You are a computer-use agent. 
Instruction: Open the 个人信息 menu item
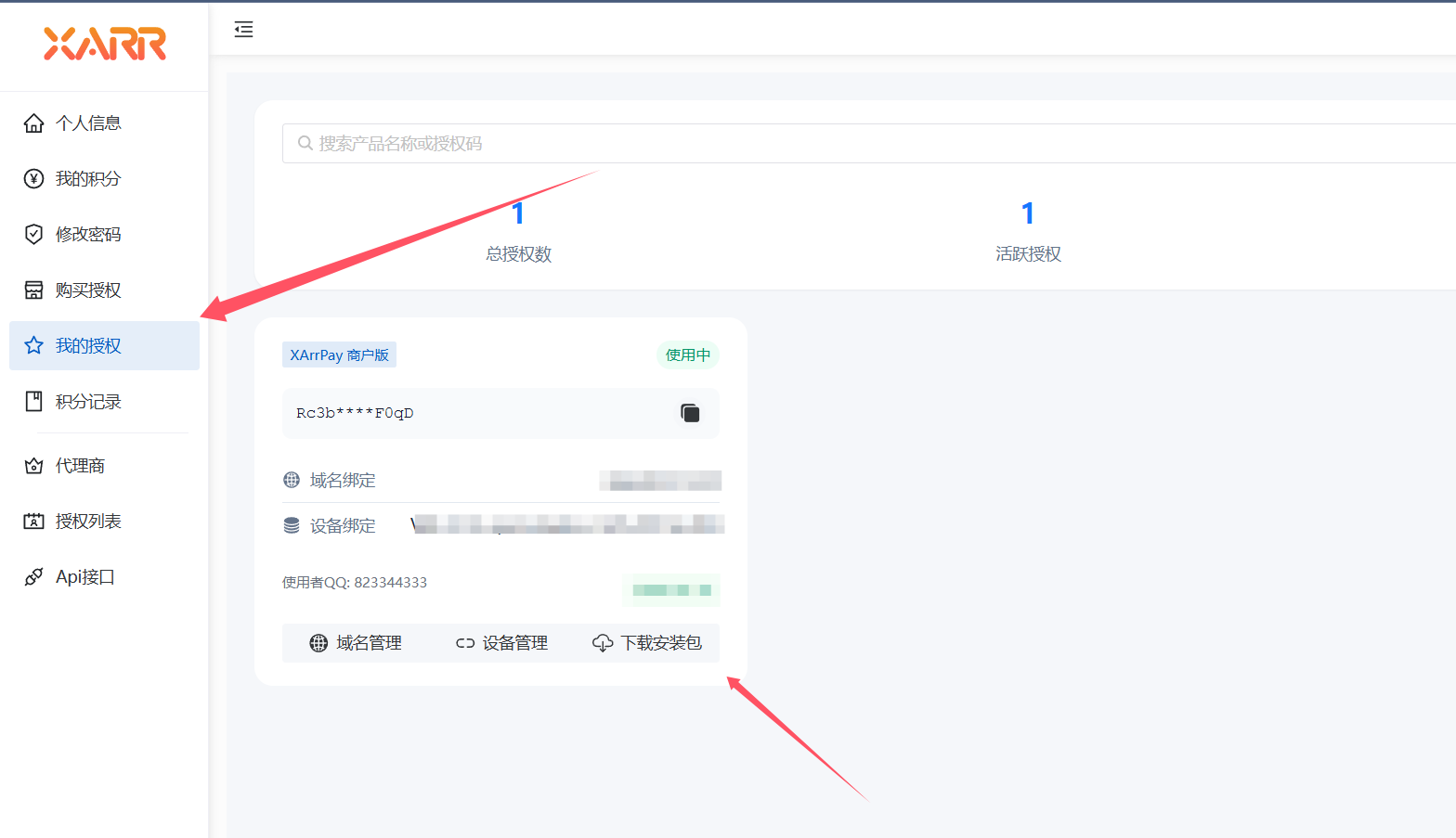point(104,122)
